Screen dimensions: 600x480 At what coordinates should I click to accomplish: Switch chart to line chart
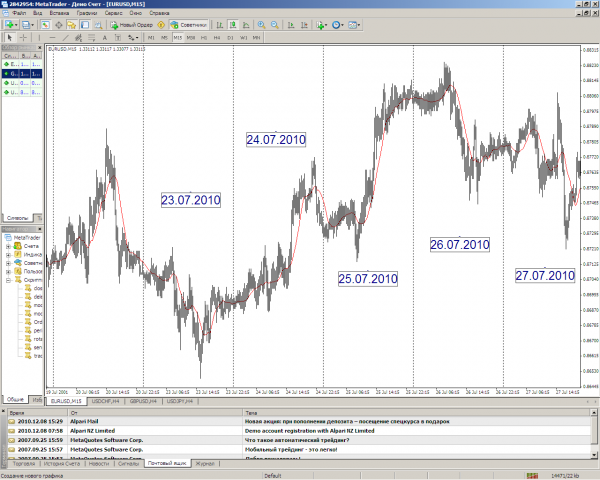[x=246, y=25]
